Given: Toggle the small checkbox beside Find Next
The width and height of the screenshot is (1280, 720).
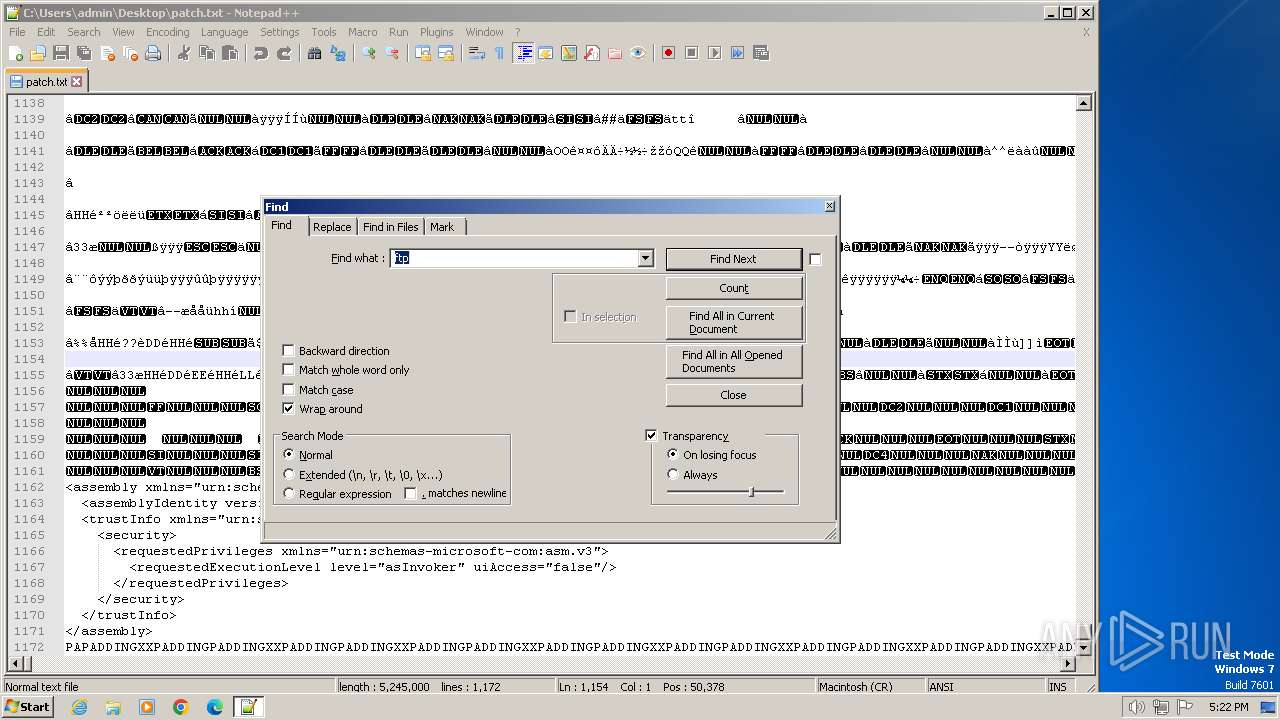Looking at the screenshot, I should point(815,259).
